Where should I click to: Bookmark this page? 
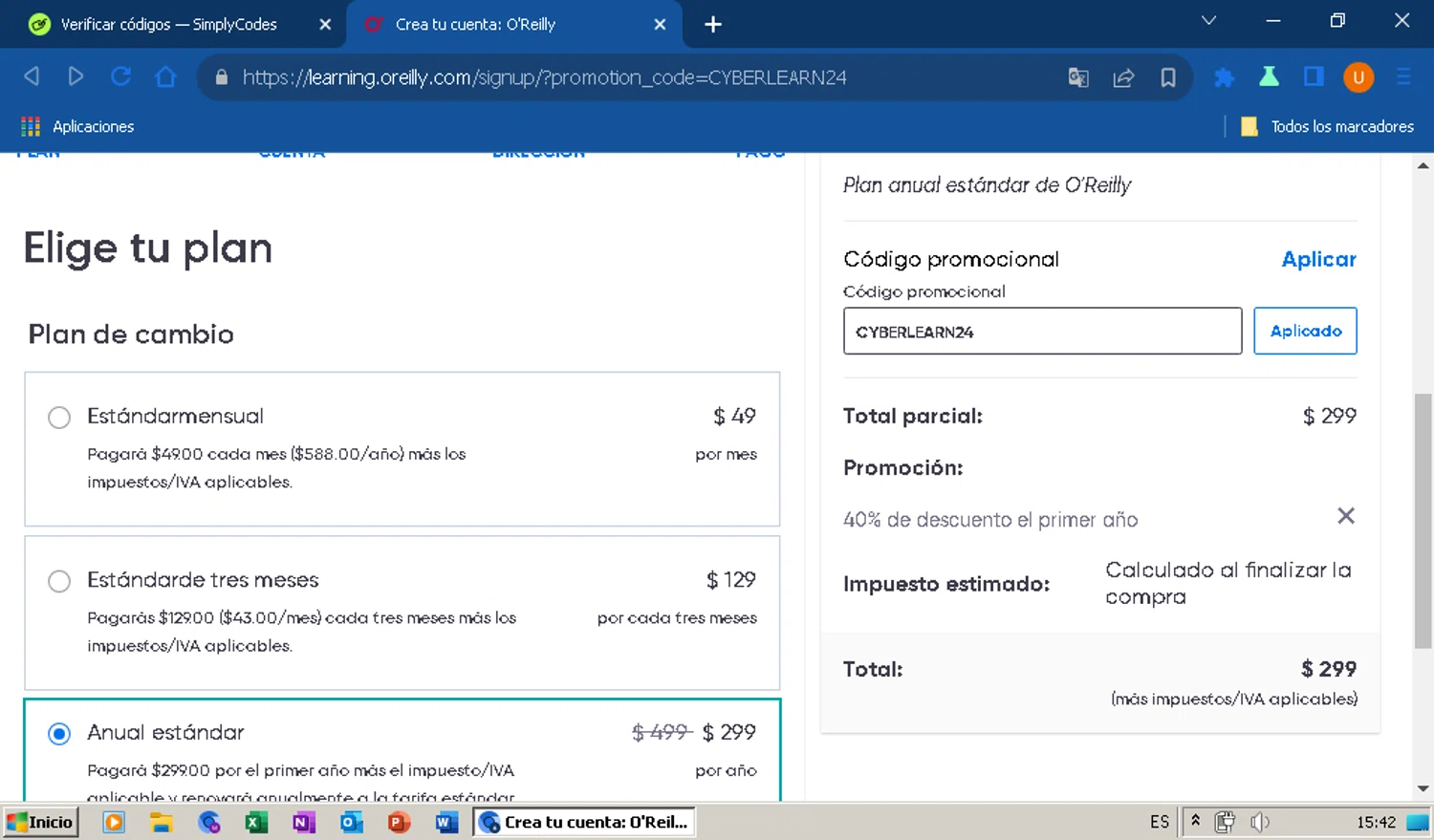click(x=1168, y=77)
